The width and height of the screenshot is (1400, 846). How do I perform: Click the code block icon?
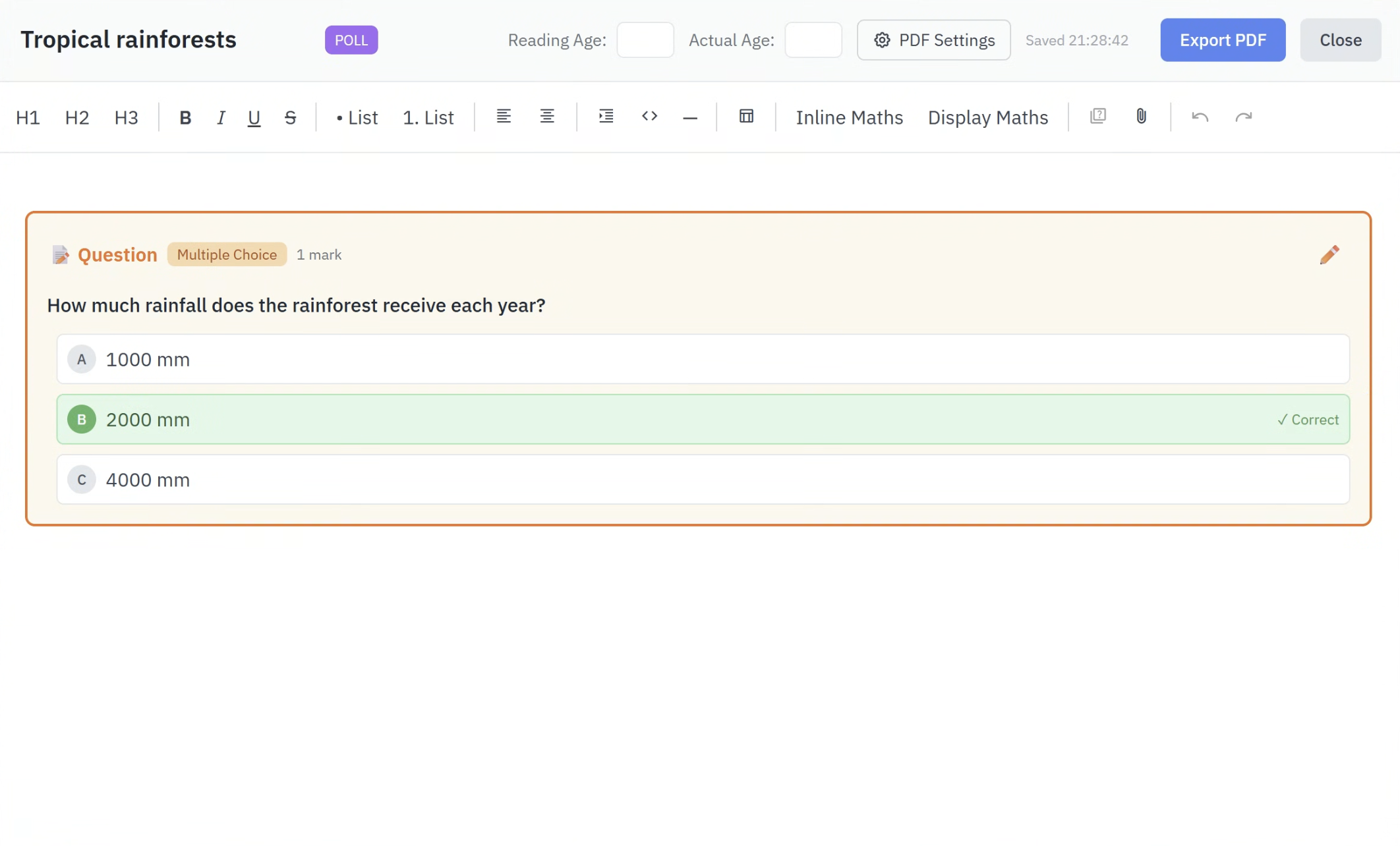tap(649, 117)
